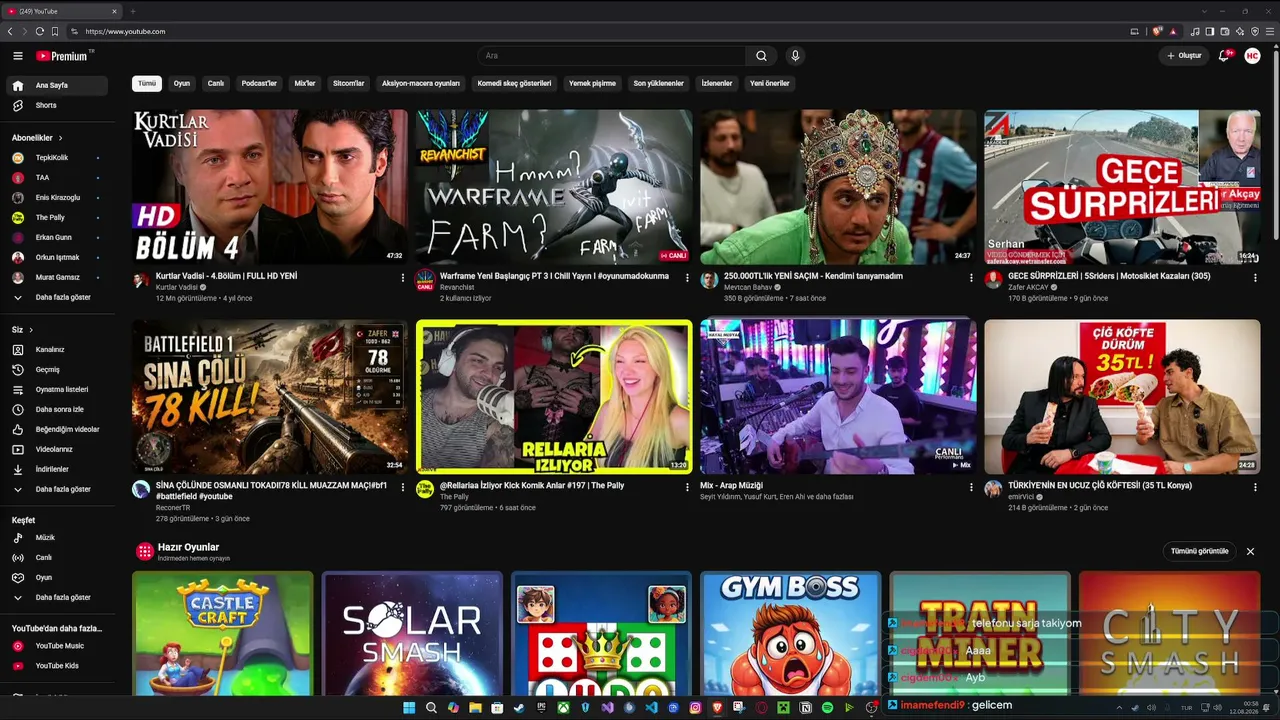Open İndirilenler in the sidebar
The image size is (1280, 720).
[x=58, y=469]
